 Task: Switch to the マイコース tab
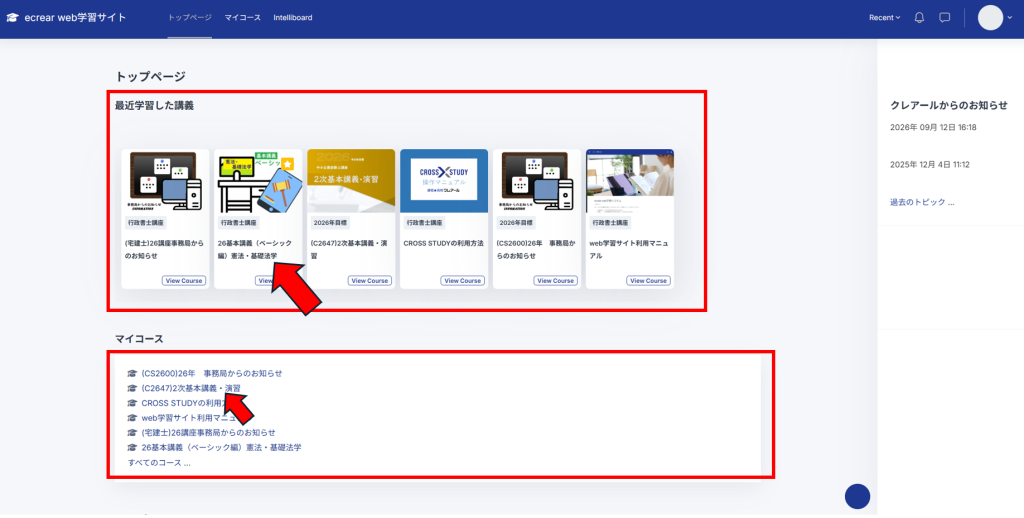pos(242,18)
